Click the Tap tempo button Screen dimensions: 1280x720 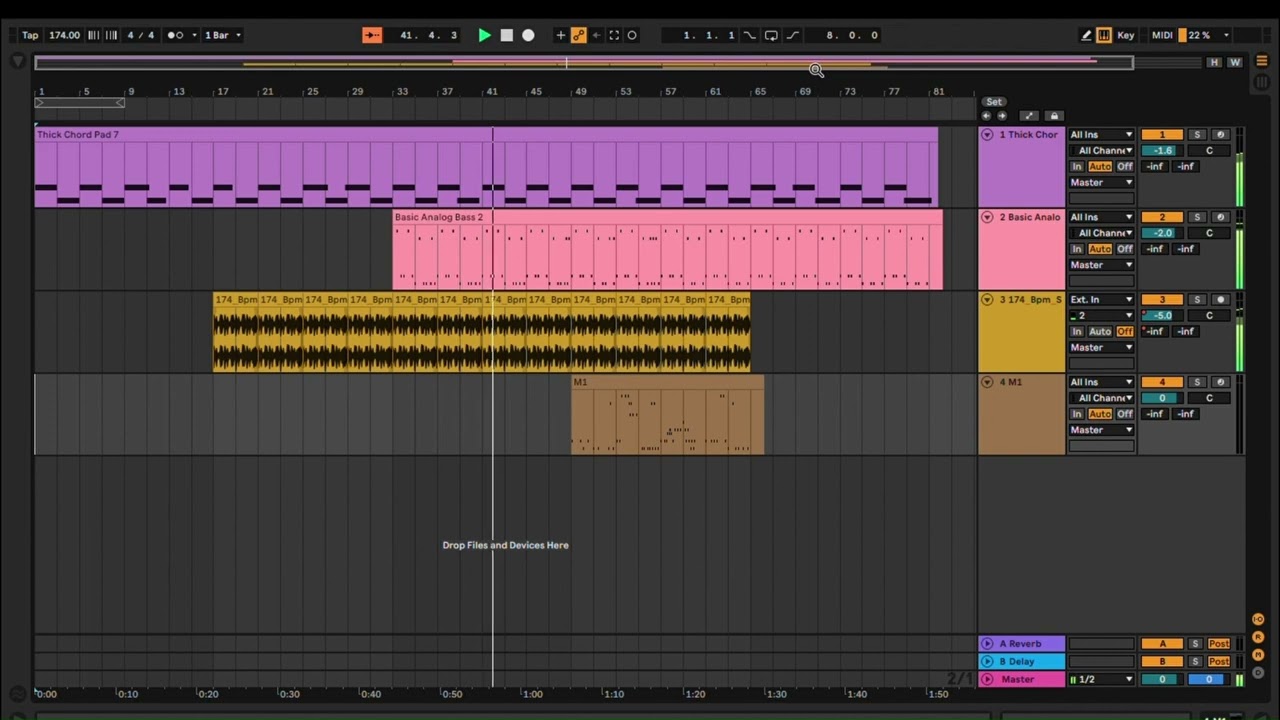tap(30, 35)
